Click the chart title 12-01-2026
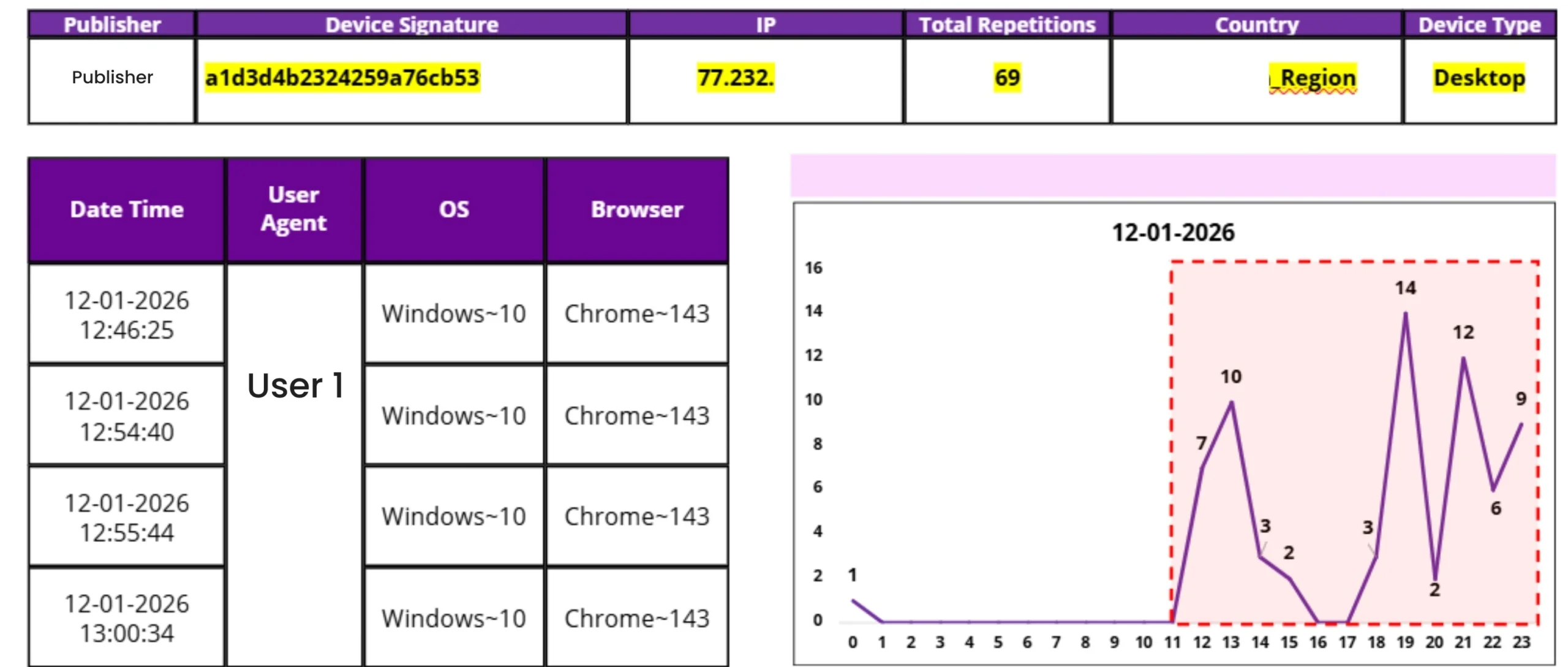1568x667 pixels. [1172, 233]
